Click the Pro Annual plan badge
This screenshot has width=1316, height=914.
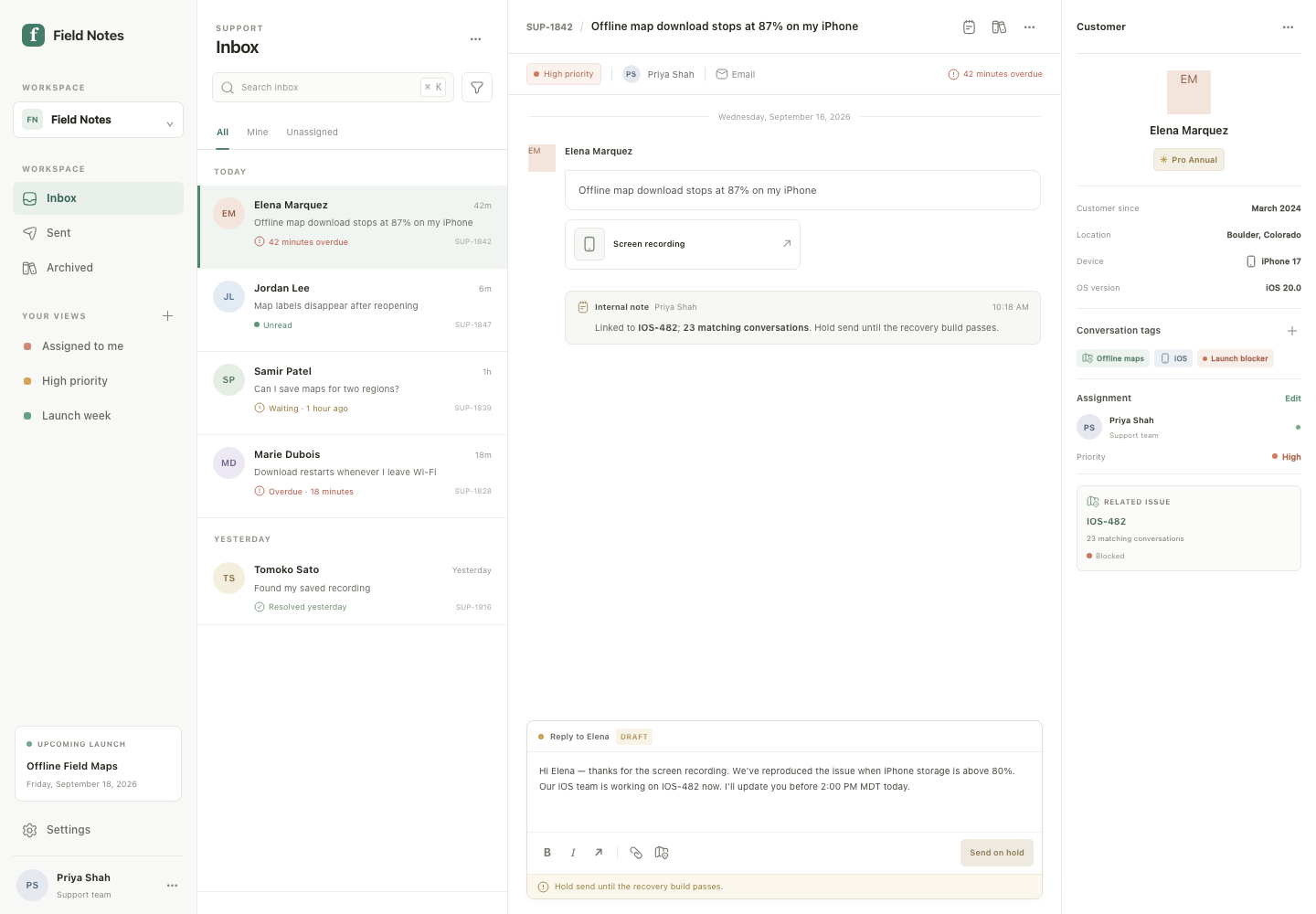click(x=1189, y=160)
